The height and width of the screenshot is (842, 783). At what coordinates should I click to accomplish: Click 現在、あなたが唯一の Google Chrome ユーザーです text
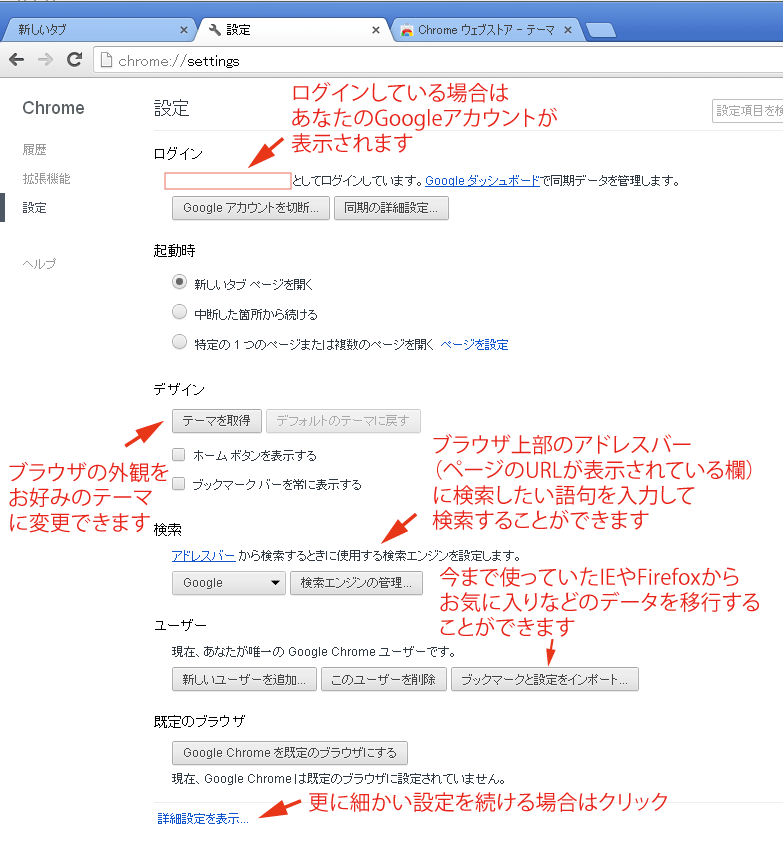pyautogui.click(x=314, y=652)
